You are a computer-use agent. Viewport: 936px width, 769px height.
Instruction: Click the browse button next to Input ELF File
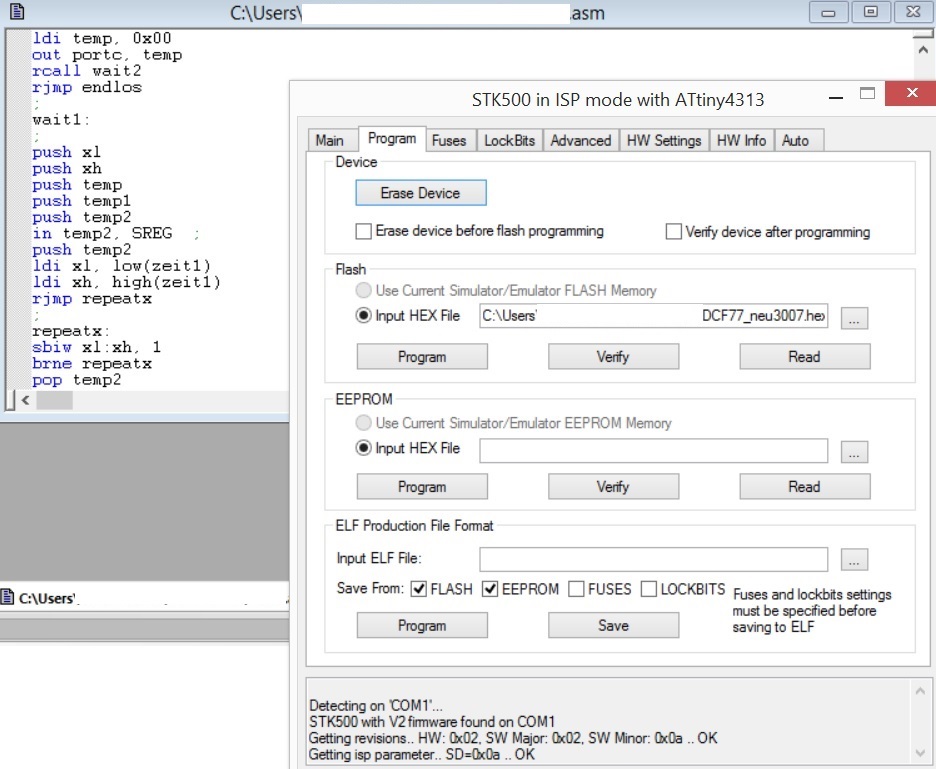[854, 559]
